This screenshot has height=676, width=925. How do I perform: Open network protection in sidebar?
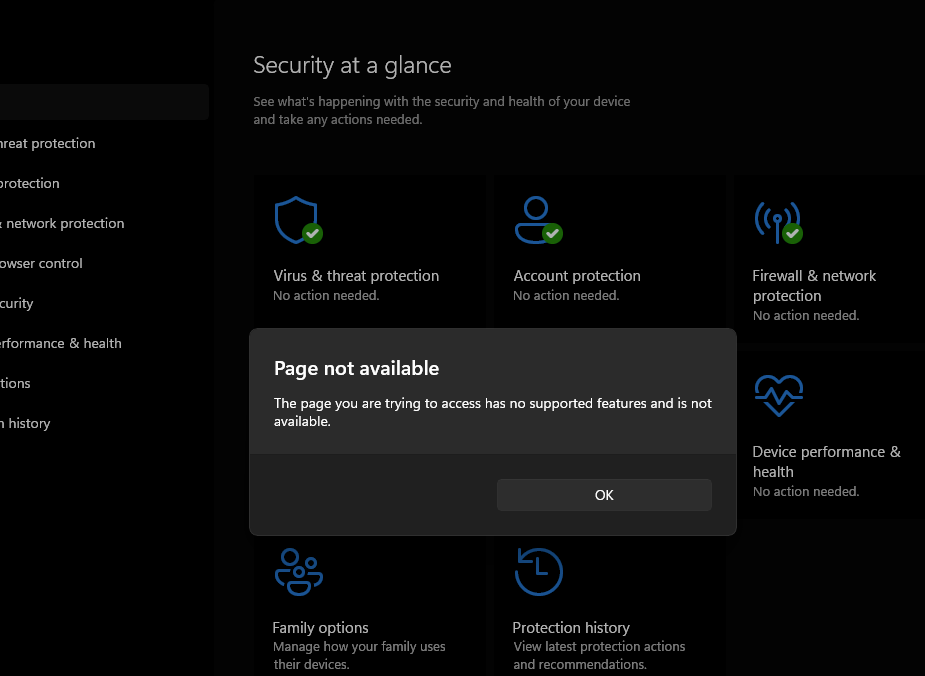pos(62,224)
